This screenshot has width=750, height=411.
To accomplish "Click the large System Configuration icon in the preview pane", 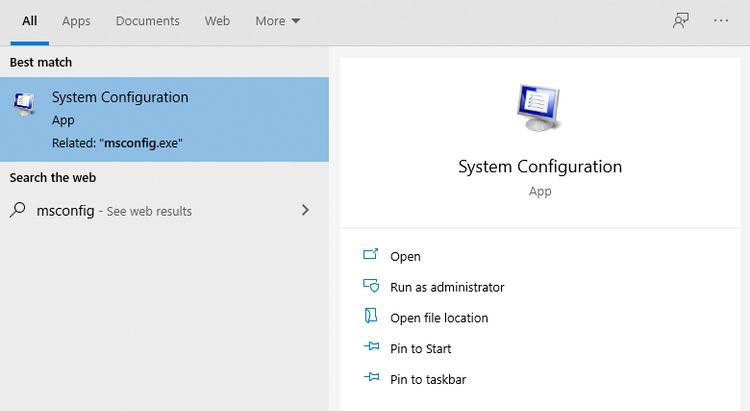I will [x=540, y=107].
